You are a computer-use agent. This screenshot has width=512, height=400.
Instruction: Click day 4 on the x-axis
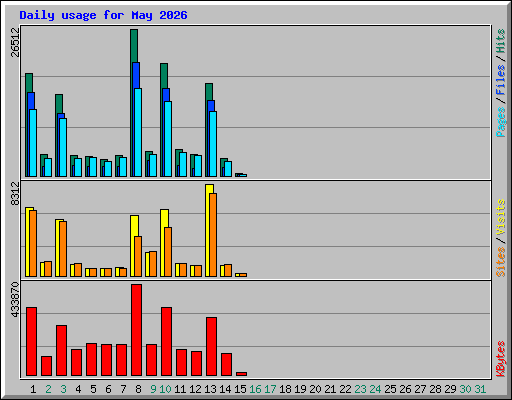tap(78, 389)
